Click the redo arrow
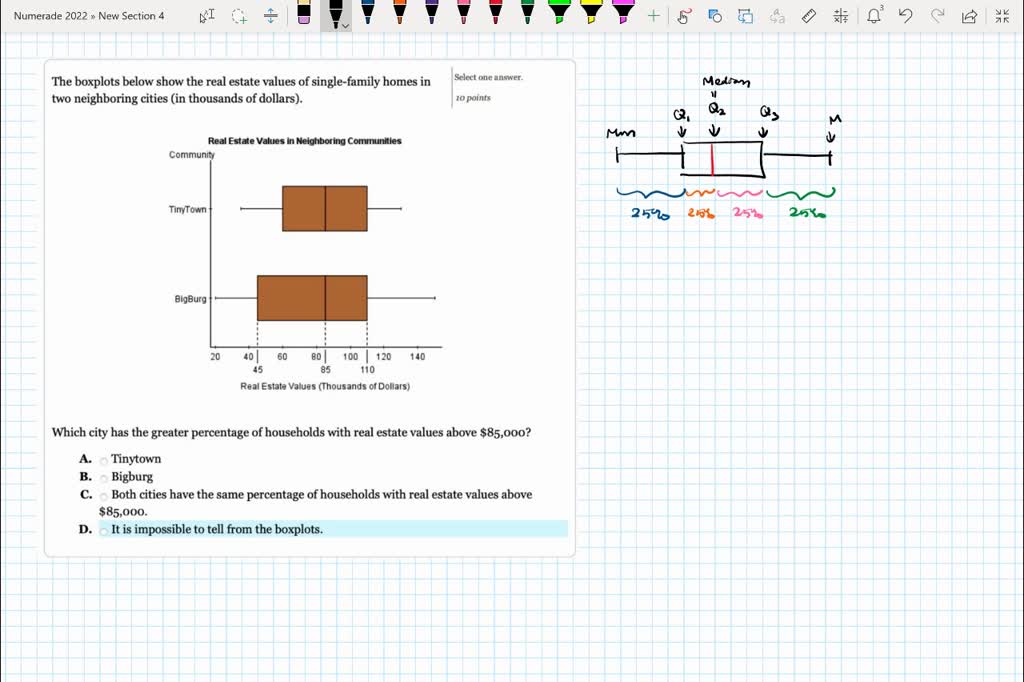 (x=937, y=16)
